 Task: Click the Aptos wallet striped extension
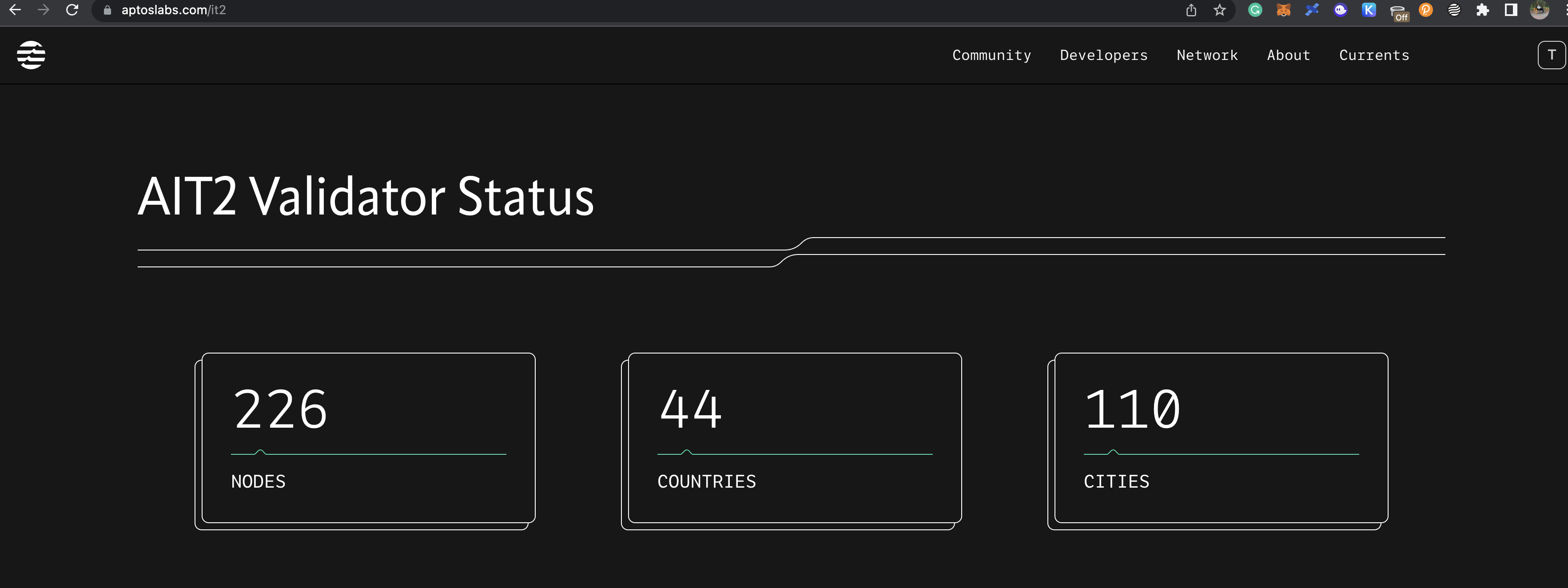coord(1453,10)
